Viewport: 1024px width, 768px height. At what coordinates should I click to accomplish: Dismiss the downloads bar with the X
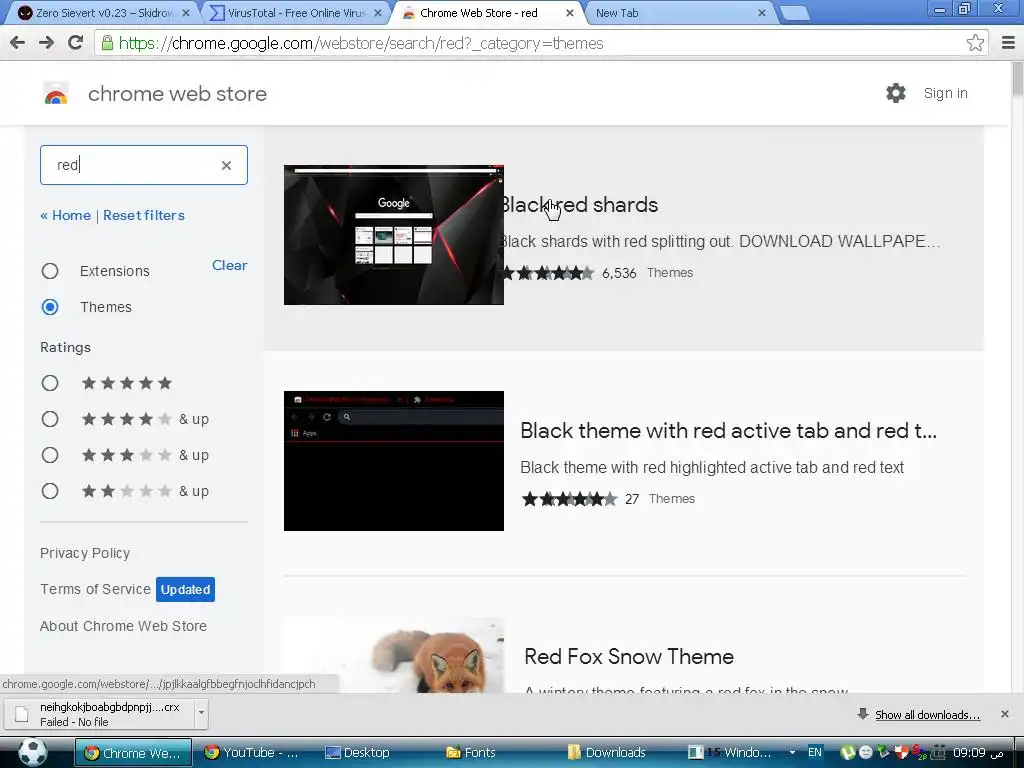[x=1004, y=714]
